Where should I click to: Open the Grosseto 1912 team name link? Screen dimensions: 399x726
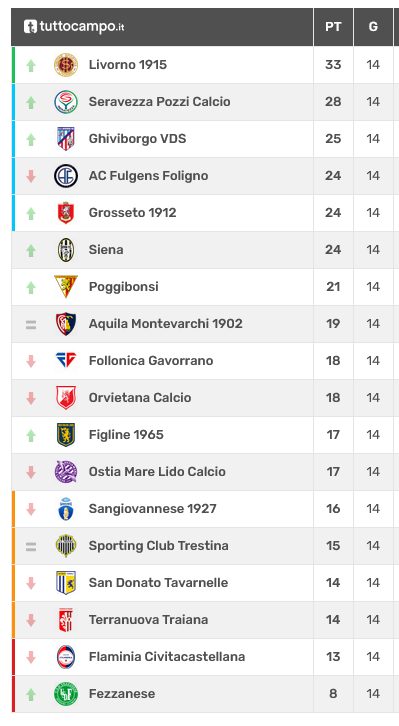[x=132, y=213]
